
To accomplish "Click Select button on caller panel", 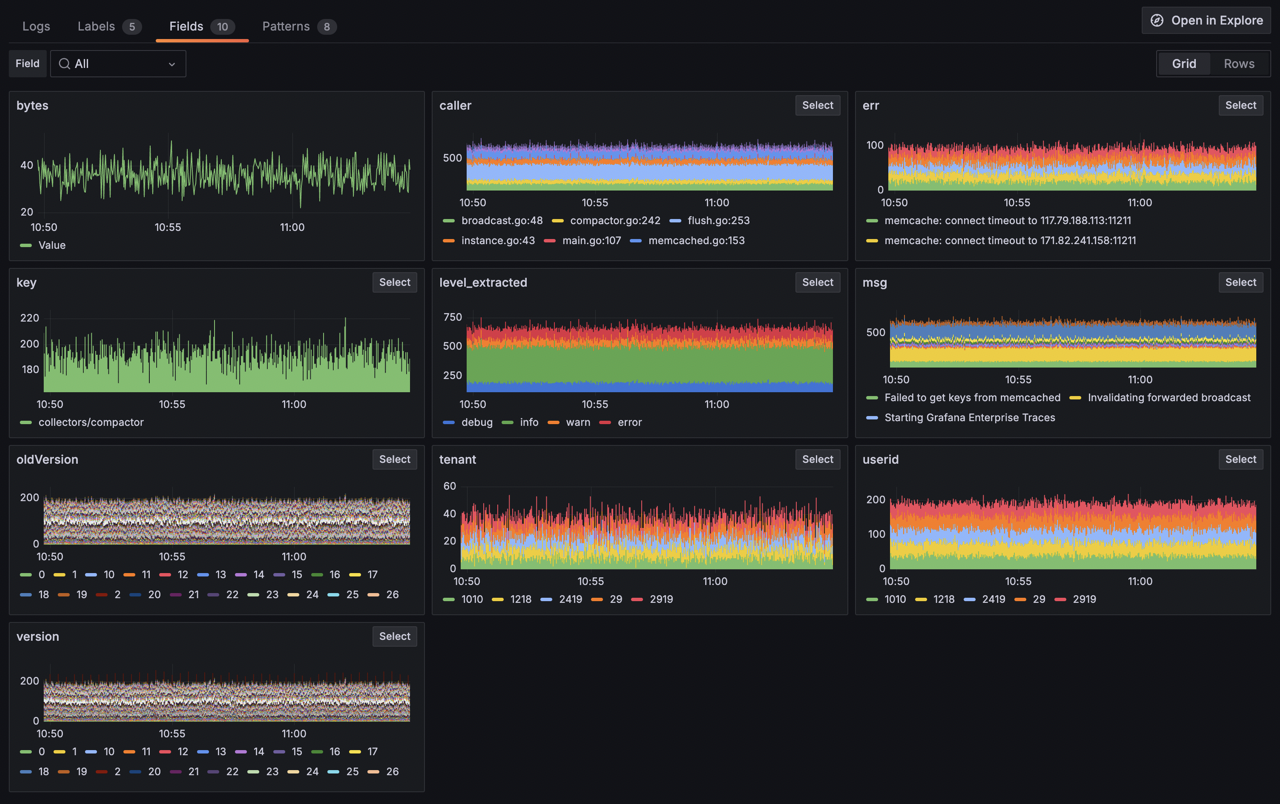I will click(x=817, y=105).
